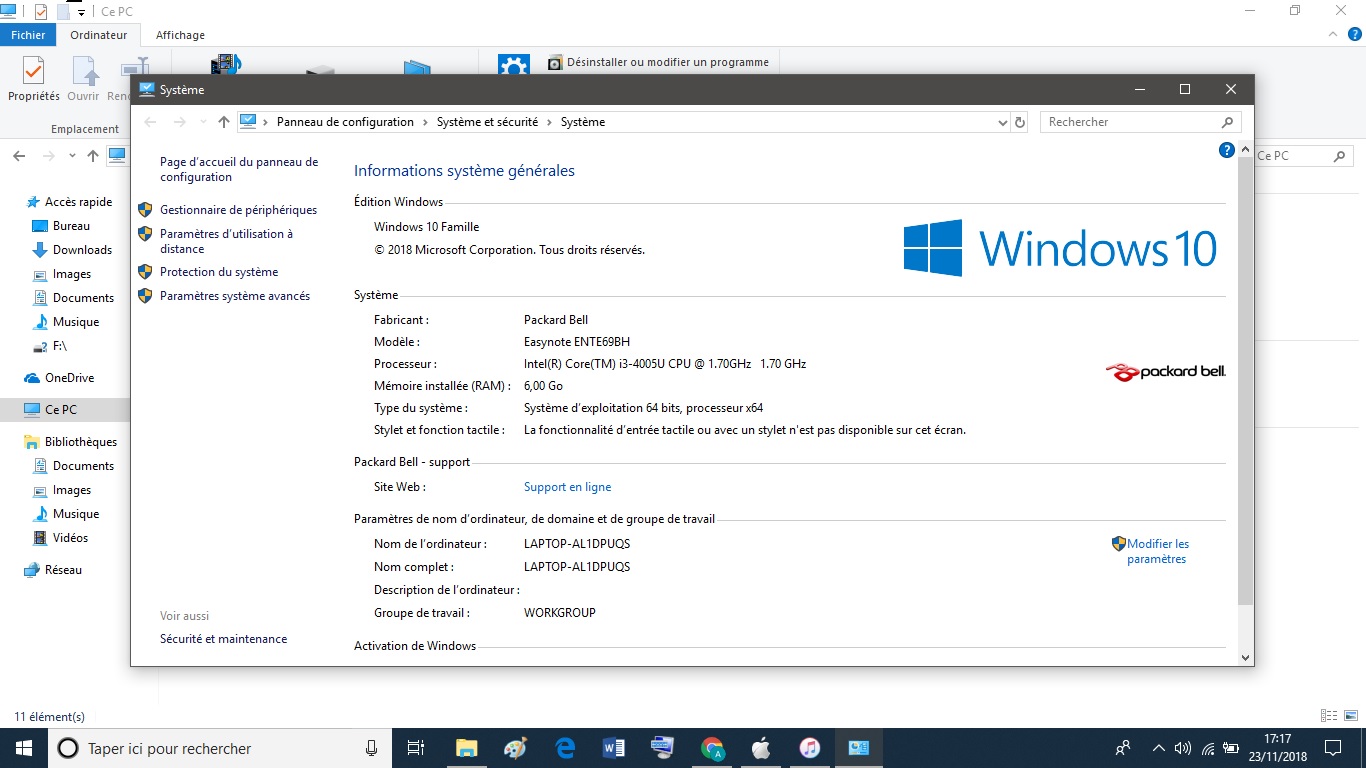The image size is (1366, 768).
Task: Open Gestionnaire de périphériques link
Action: [238, 210]
